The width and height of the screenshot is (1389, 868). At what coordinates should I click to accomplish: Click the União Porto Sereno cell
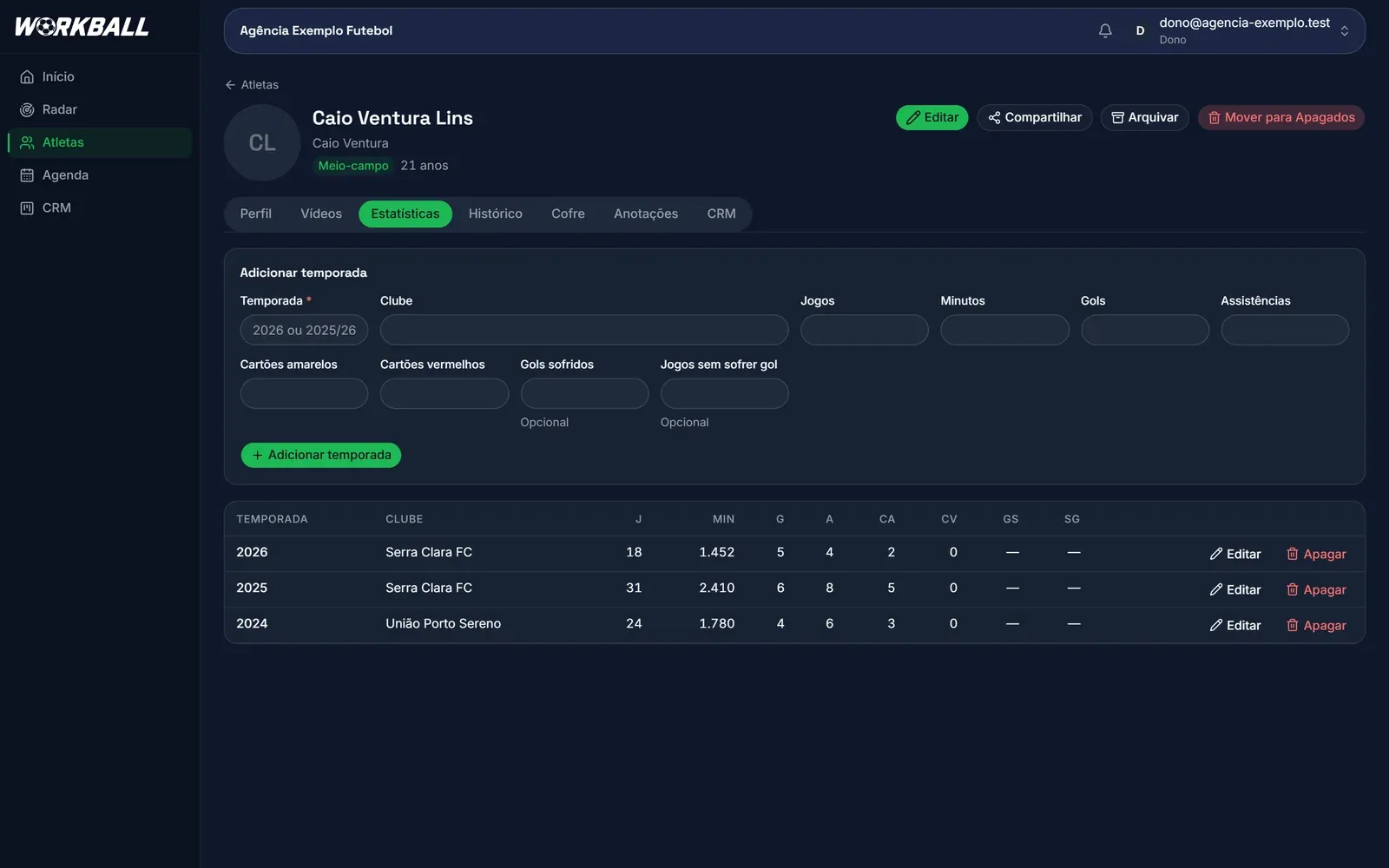[443, 623]
